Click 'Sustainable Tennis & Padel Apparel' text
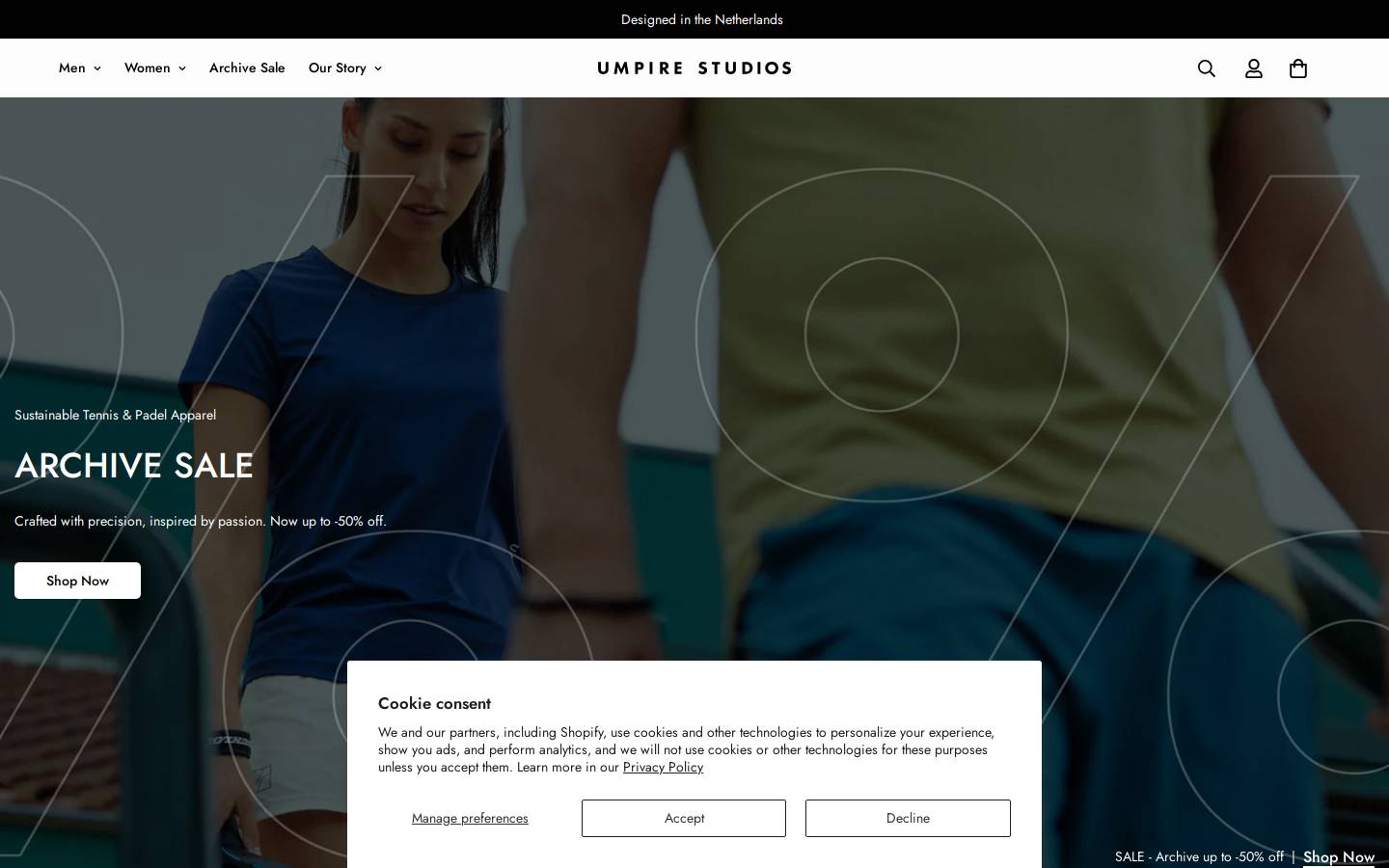1389x868 pixels. click(x=115, y=415)
